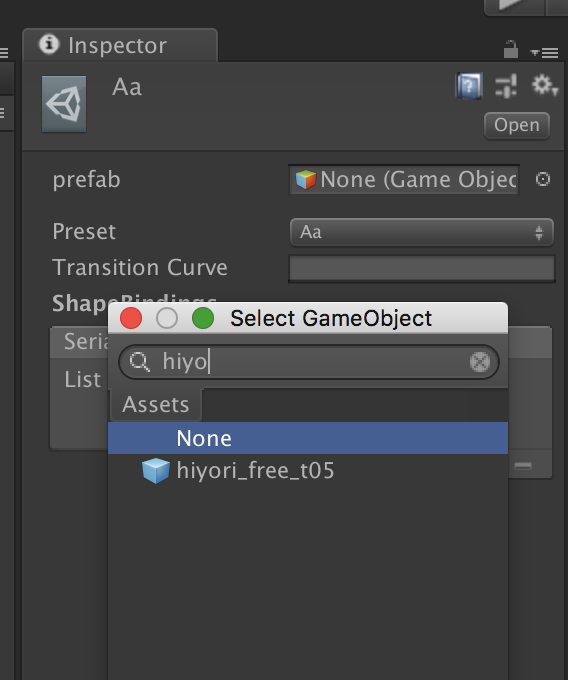Open the Preset dropdown showing Aa
The height and width of the screenshot is (680, 568).
point(421,232)
